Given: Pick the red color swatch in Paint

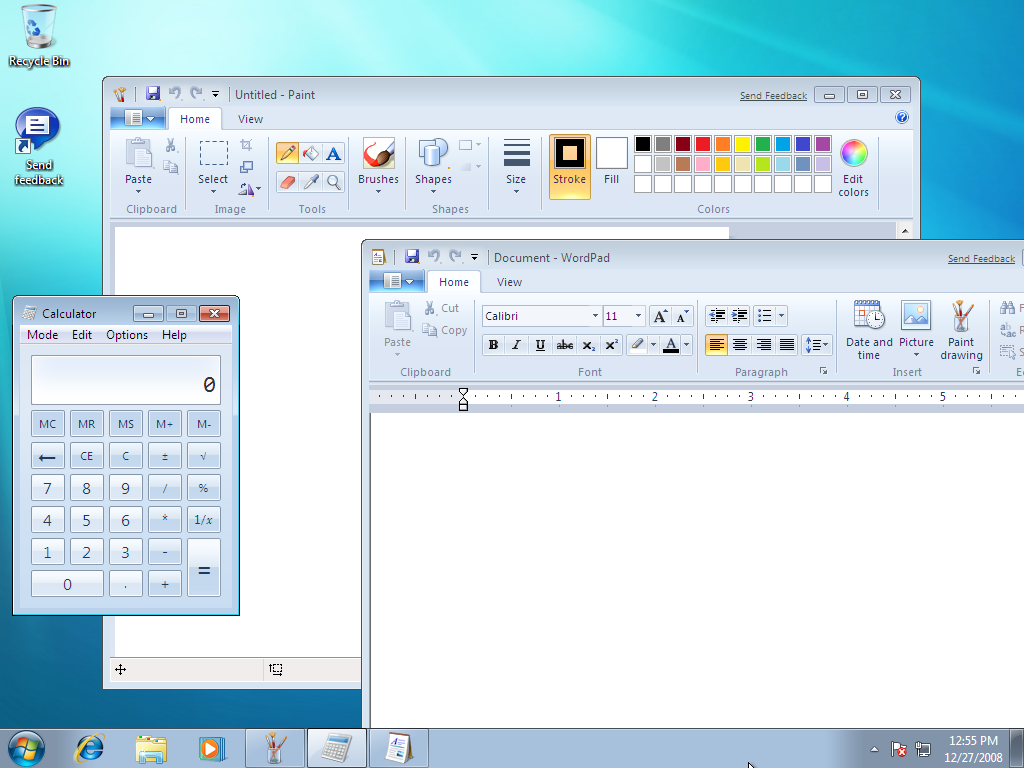Looking at the screenshot, I should click(x=703, y=144).
